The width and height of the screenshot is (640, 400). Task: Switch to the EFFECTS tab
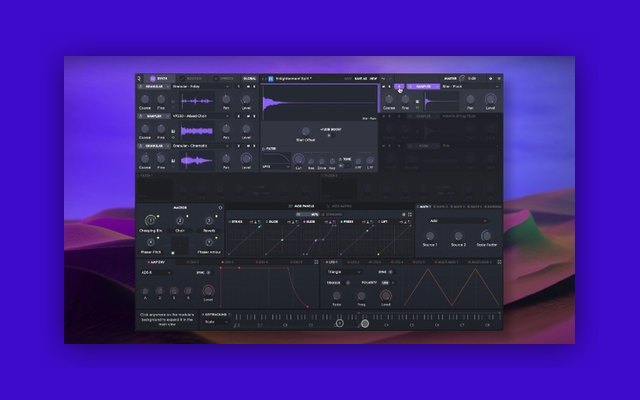pos(224,78)
